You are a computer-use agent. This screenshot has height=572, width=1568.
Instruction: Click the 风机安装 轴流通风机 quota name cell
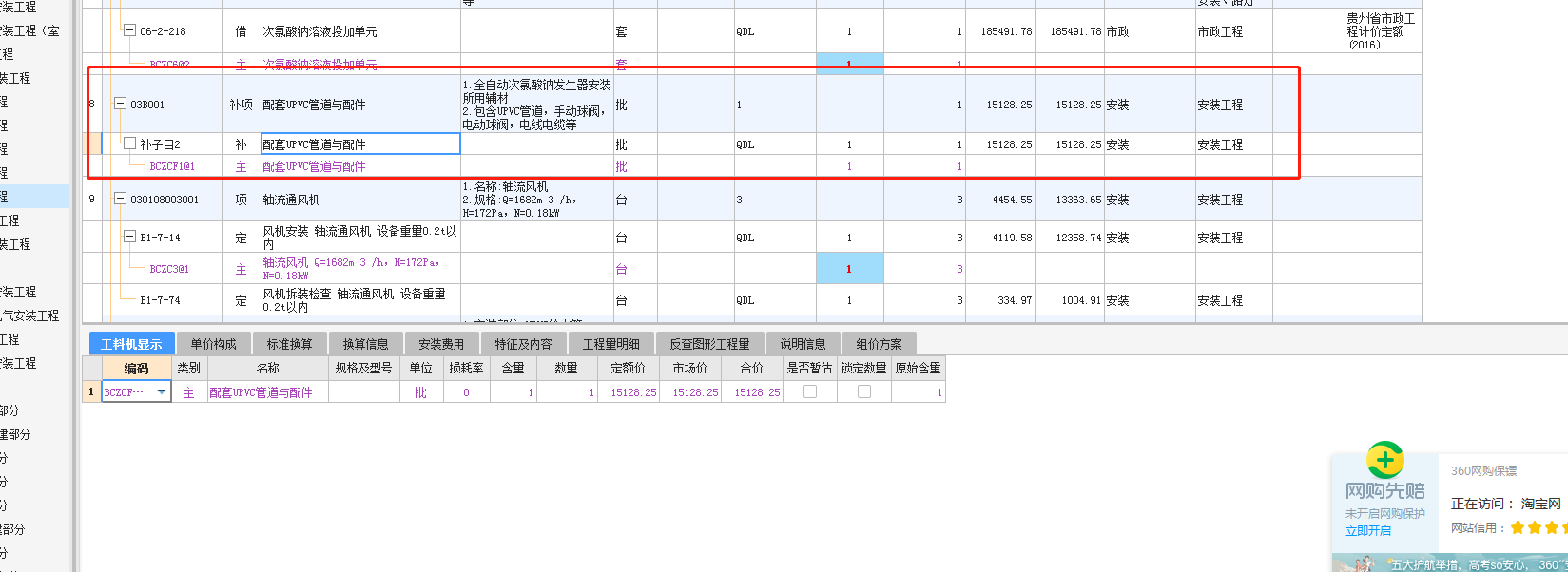360,238
